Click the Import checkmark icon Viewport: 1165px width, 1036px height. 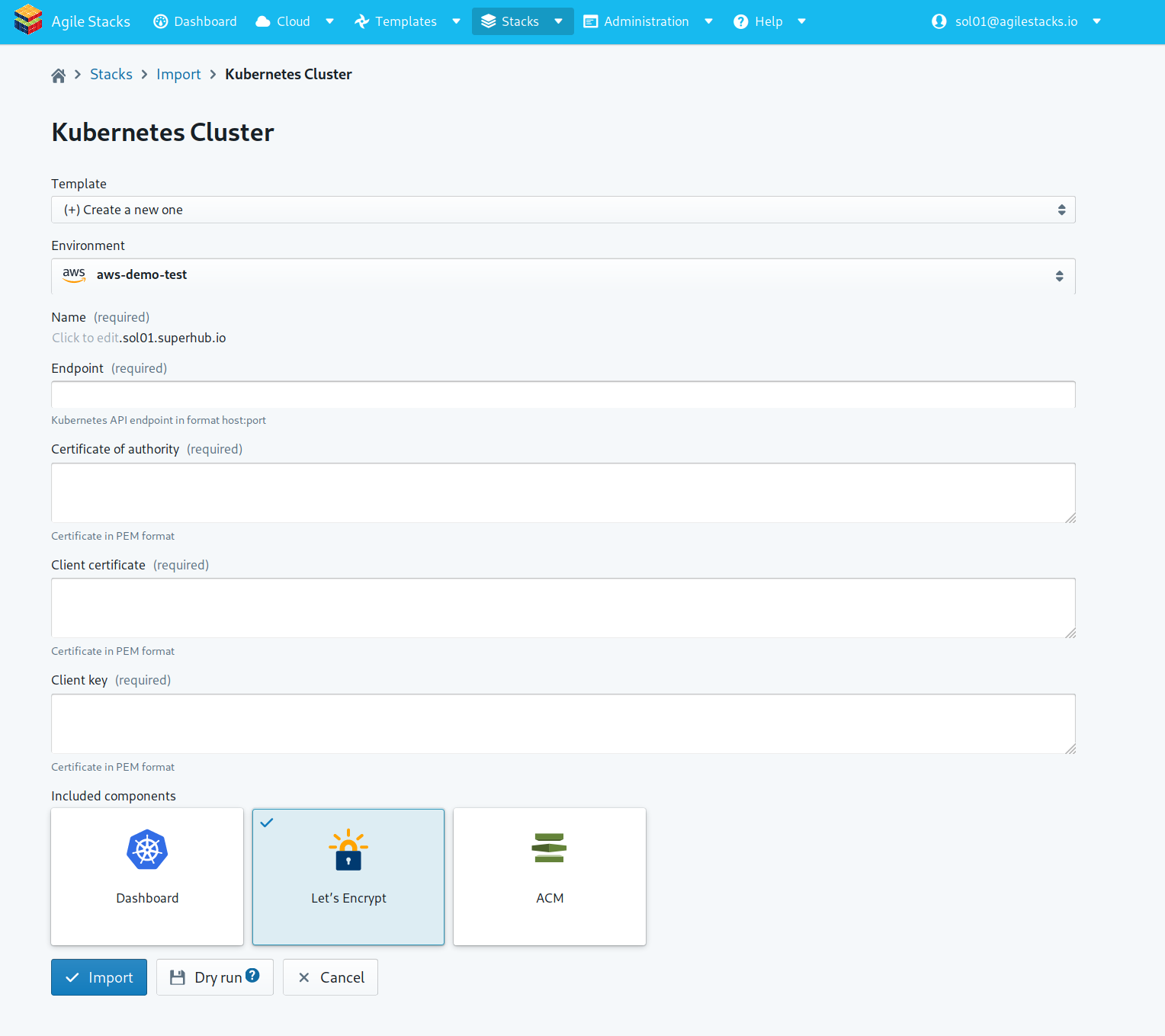tap(72, 977)
